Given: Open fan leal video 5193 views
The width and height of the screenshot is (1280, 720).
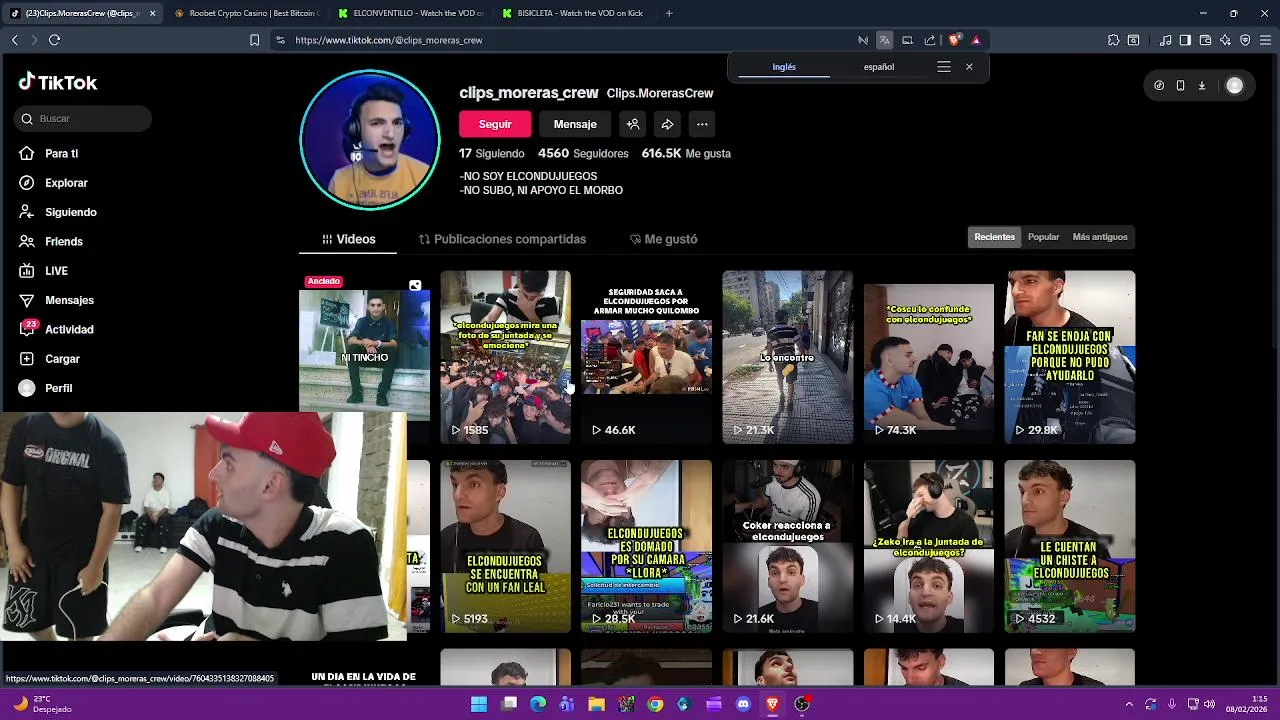Looking at the screenshot, I should coord(505,546).
